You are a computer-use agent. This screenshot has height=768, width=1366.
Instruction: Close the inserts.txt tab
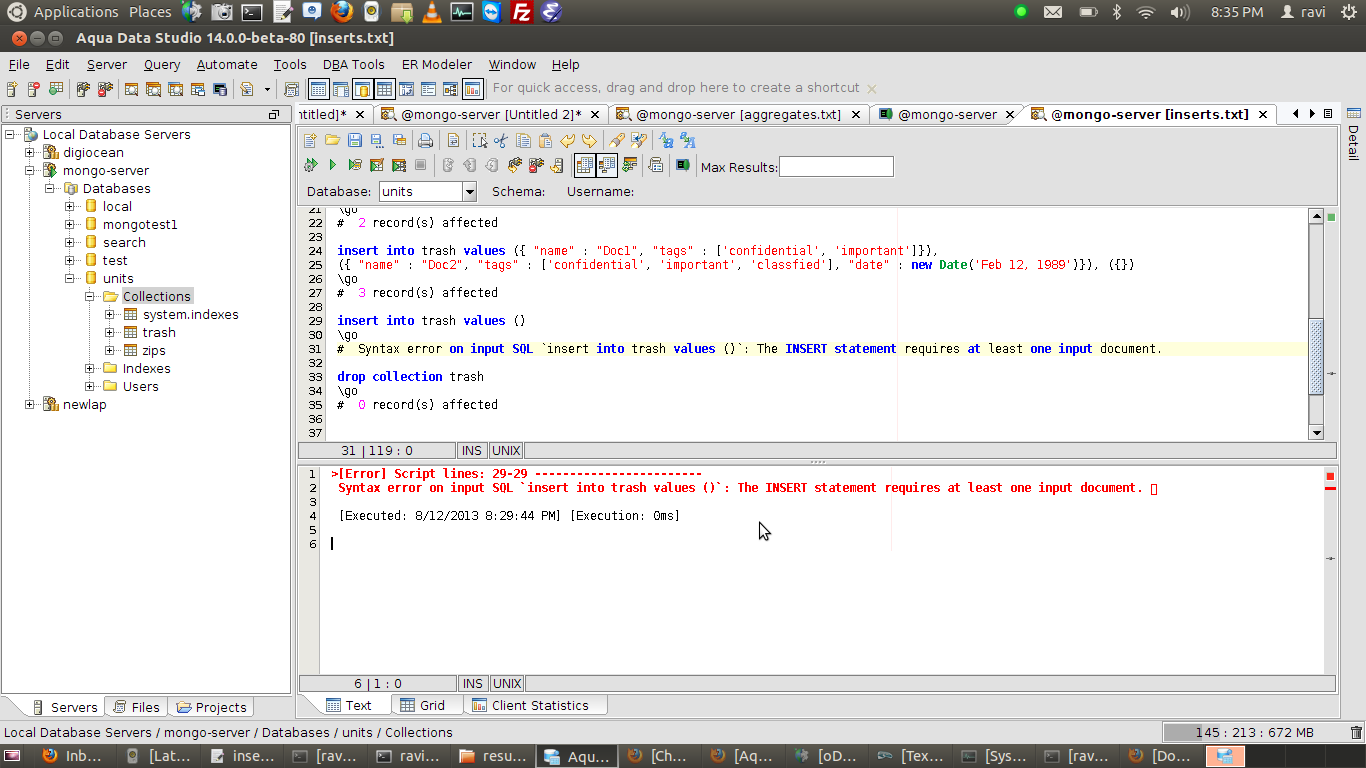pos(1263,115)
